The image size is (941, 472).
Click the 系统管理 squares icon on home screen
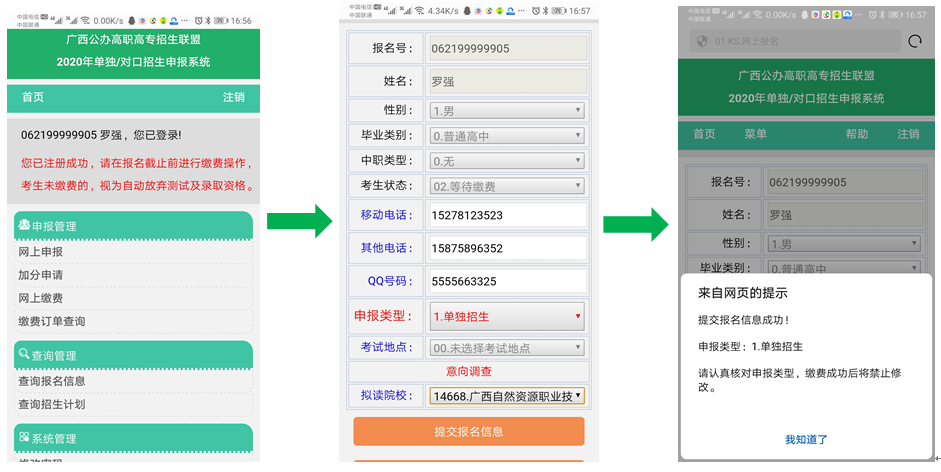[x=24, y=437]
